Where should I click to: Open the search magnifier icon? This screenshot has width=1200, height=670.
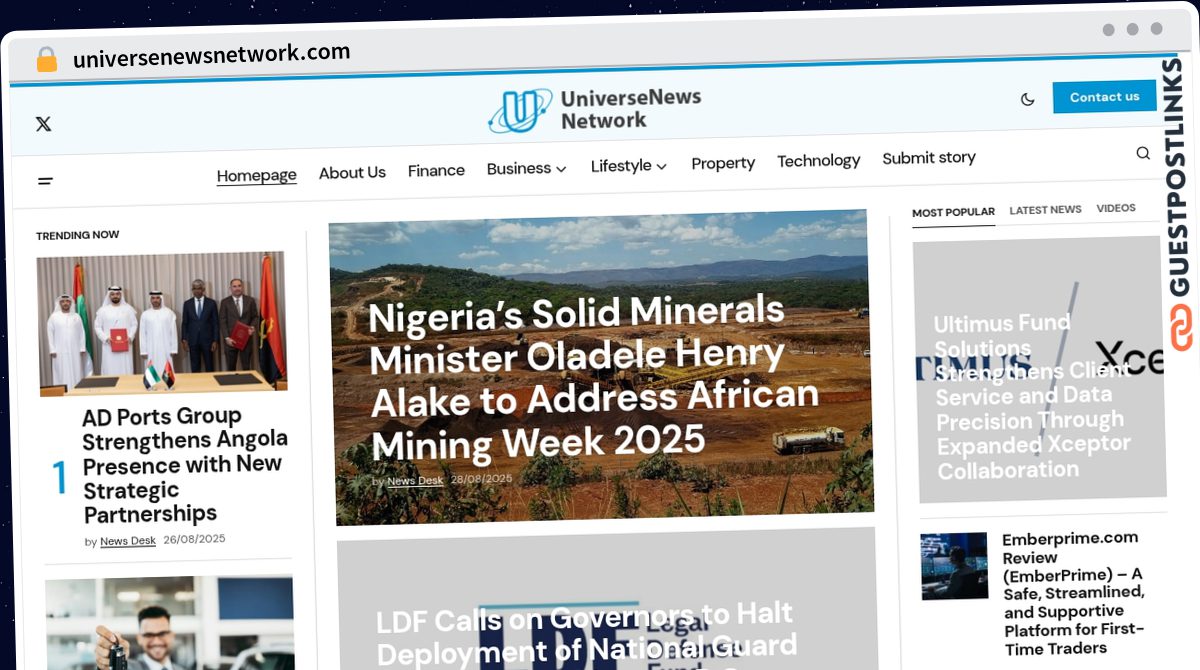tap(1143, 153)
